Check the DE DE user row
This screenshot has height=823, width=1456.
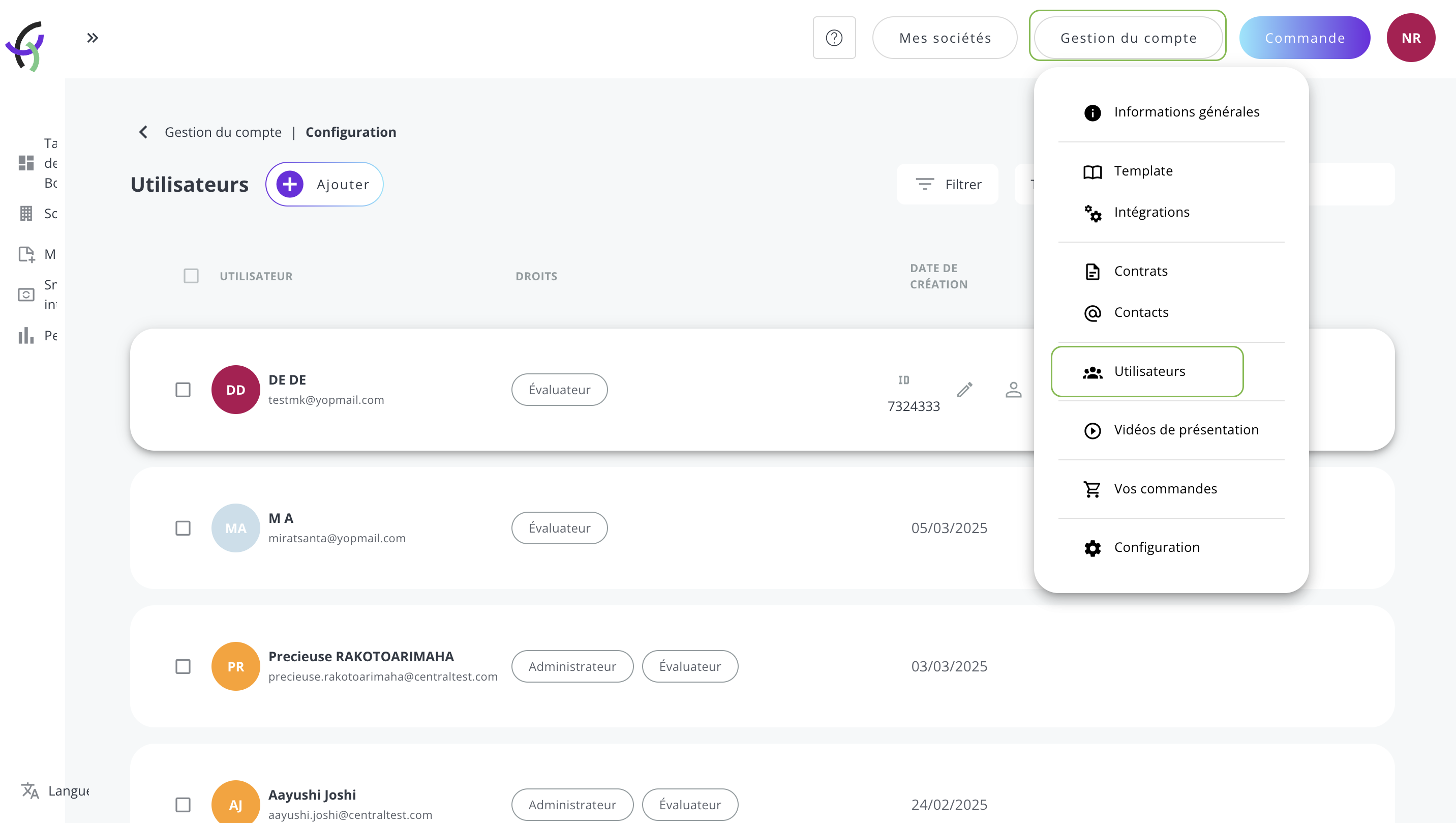point(183,390)
